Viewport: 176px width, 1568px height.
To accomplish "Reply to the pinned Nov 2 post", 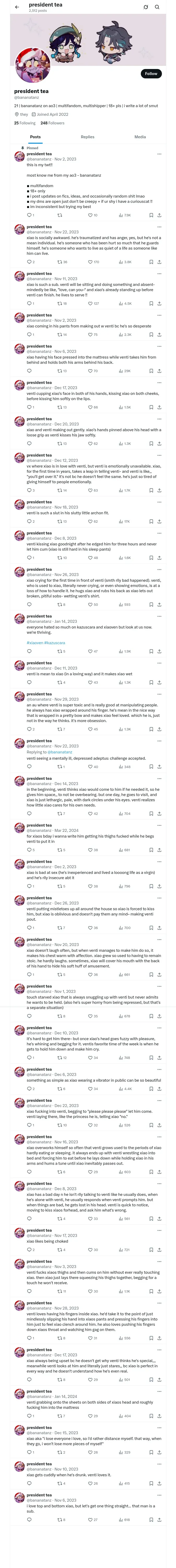I will (x=29, y=215).
